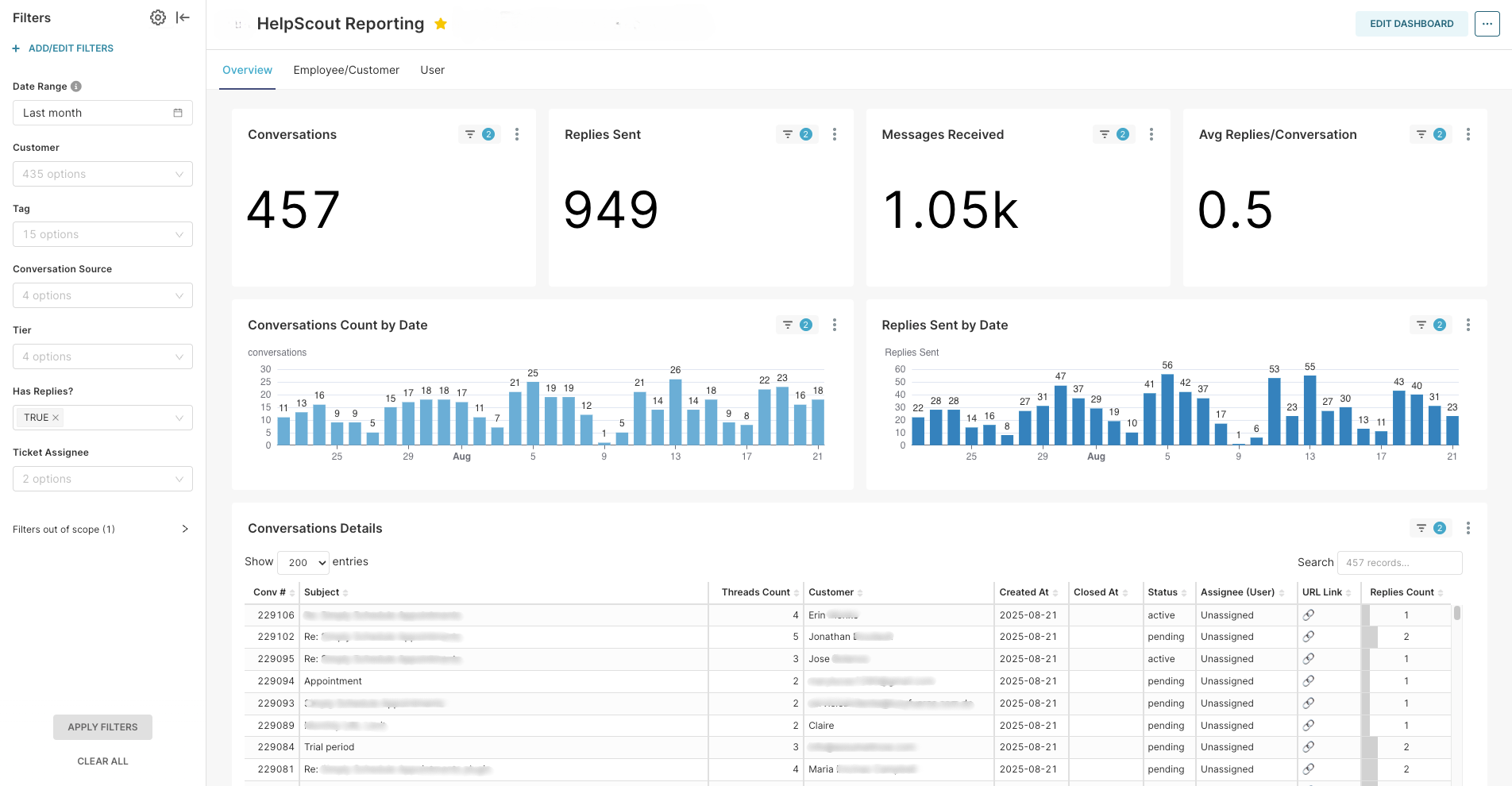Screen dimensions: 1512x786
Task: Expand Filters out of scope section
Action: pos(184,529)
